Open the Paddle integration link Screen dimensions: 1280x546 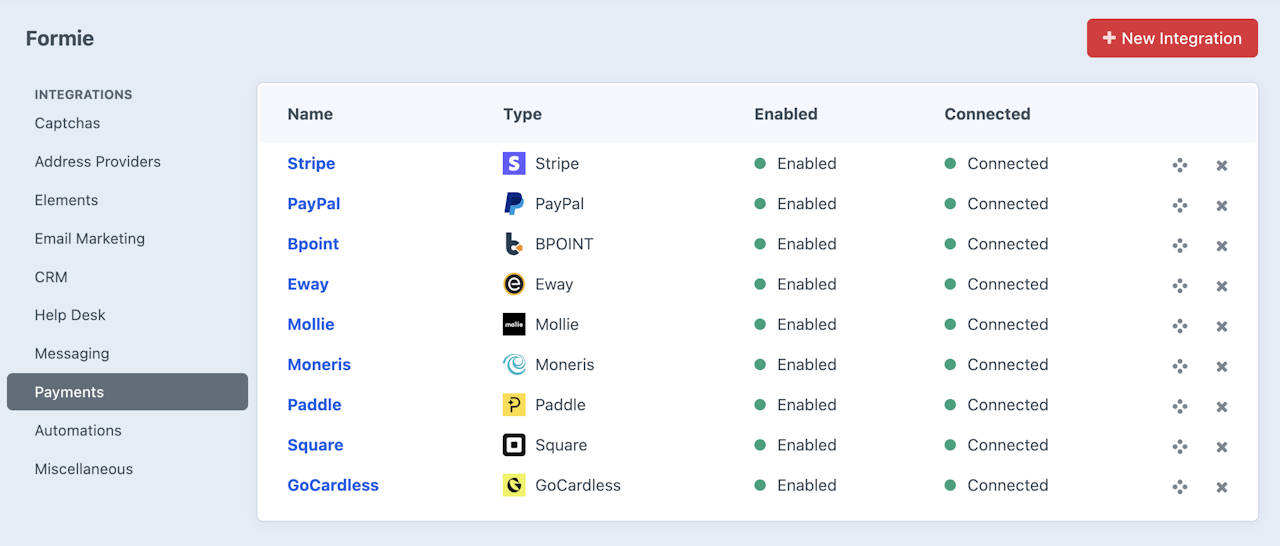point(314,405)
